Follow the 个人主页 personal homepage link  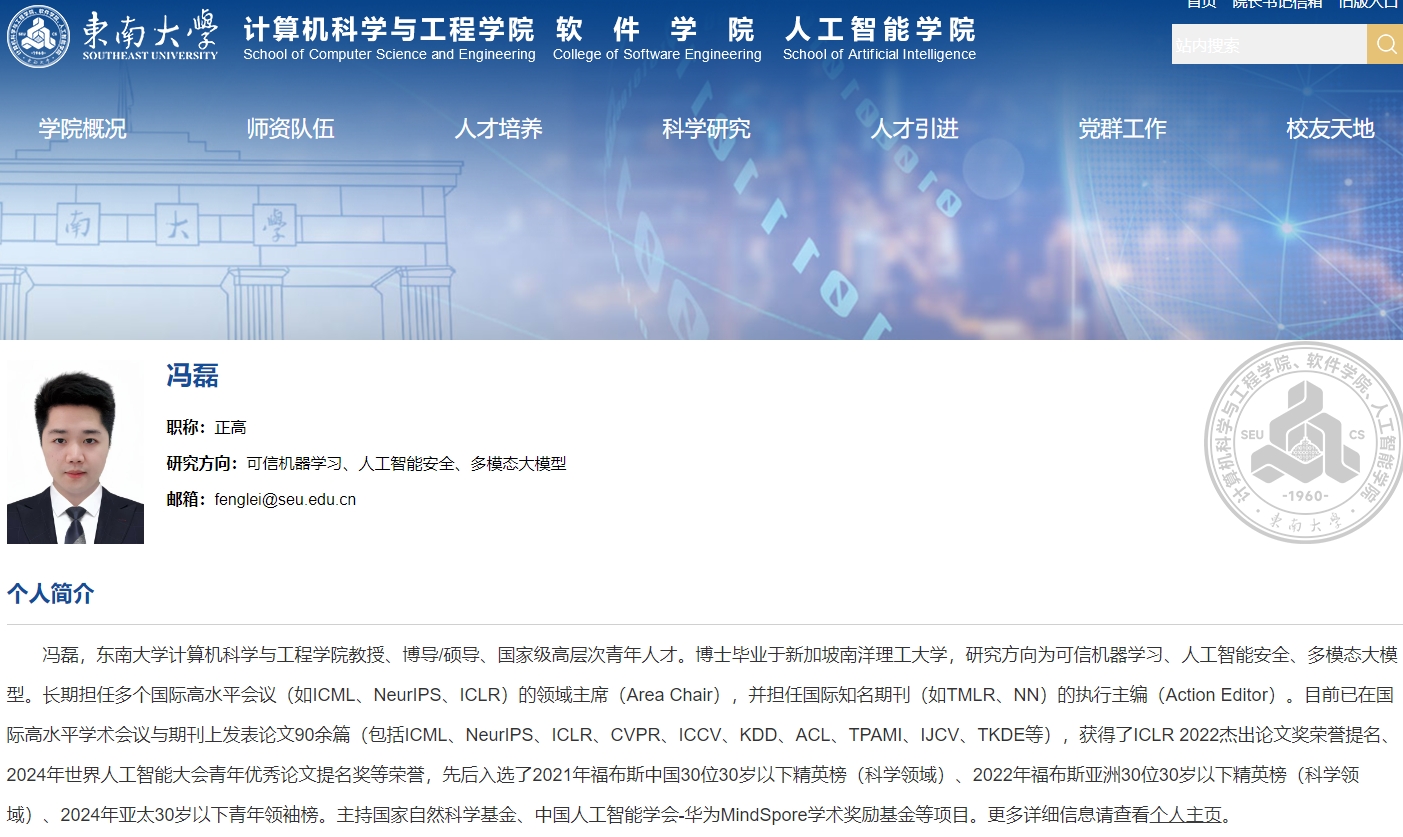tap(1186, 814)
